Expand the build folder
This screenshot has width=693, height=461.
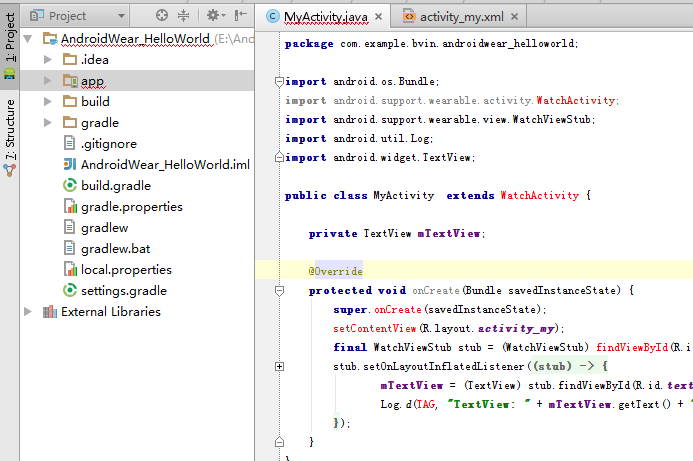(48, 102)
